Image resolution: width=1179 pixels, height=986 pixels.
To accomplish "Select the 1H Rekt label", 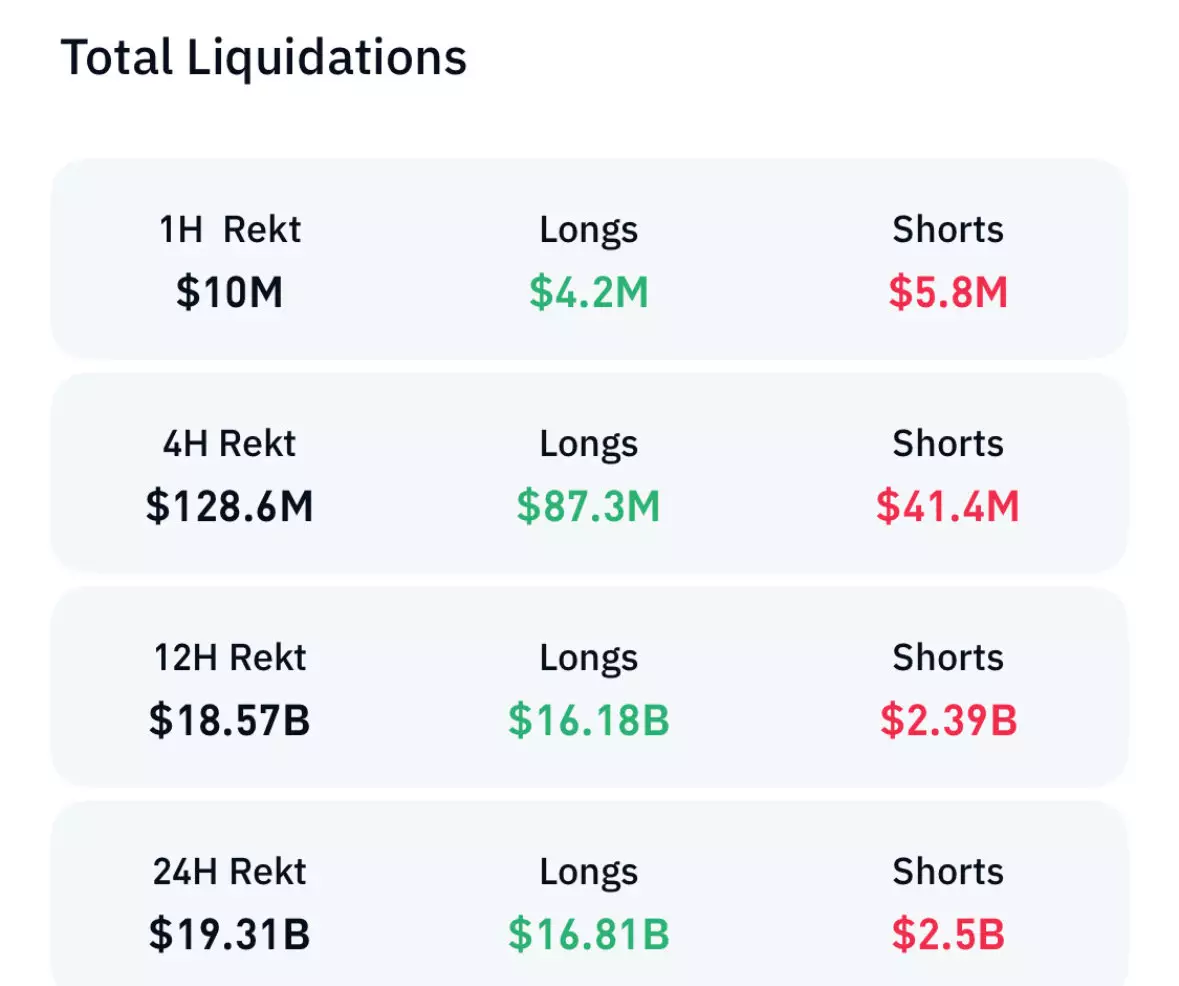I will [230, 230].
